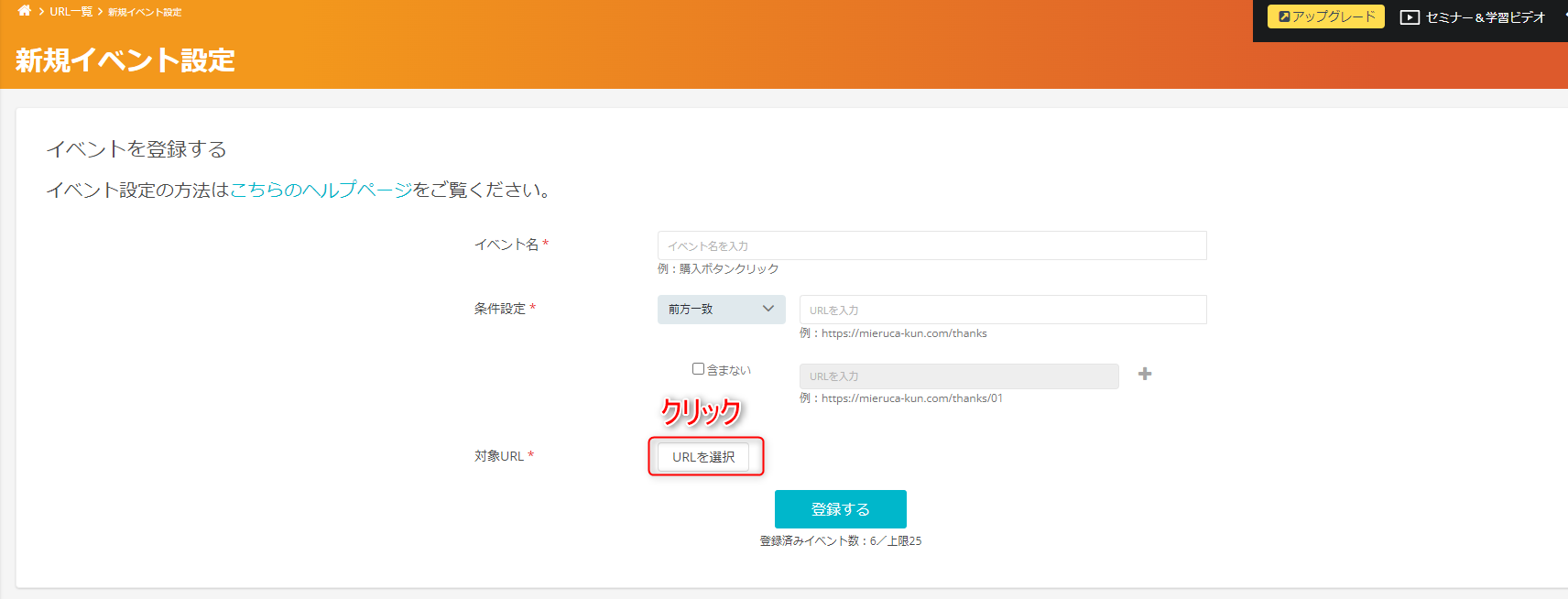Focus the condition URL input field
The width and height of the screenshot is (1568, 599).
pyautogui.click(x=1003, y=310)
